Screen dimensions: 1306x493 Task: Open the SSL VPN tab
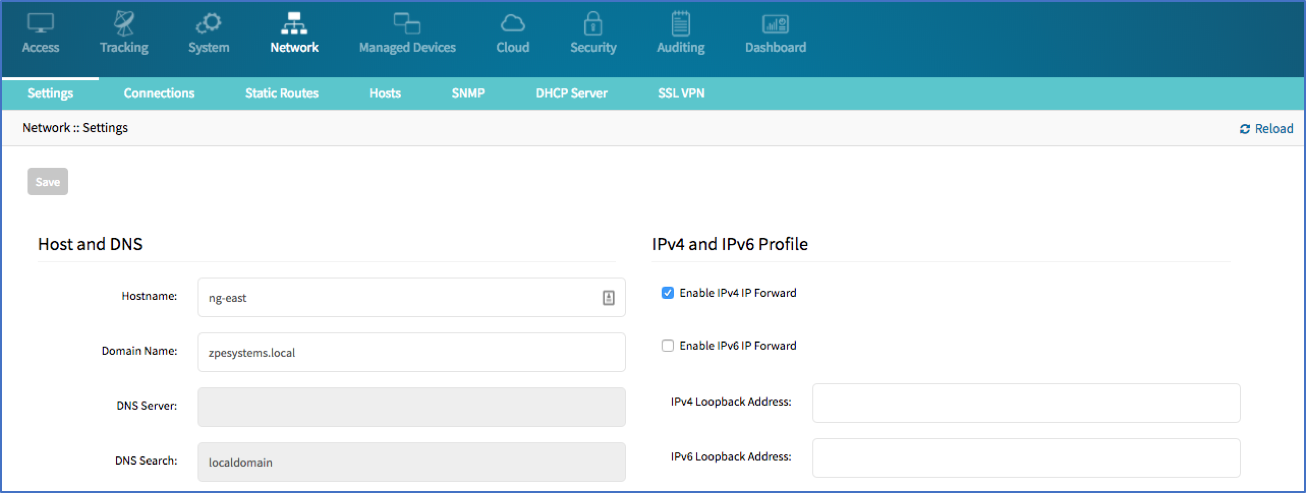[x=682, y=93]
